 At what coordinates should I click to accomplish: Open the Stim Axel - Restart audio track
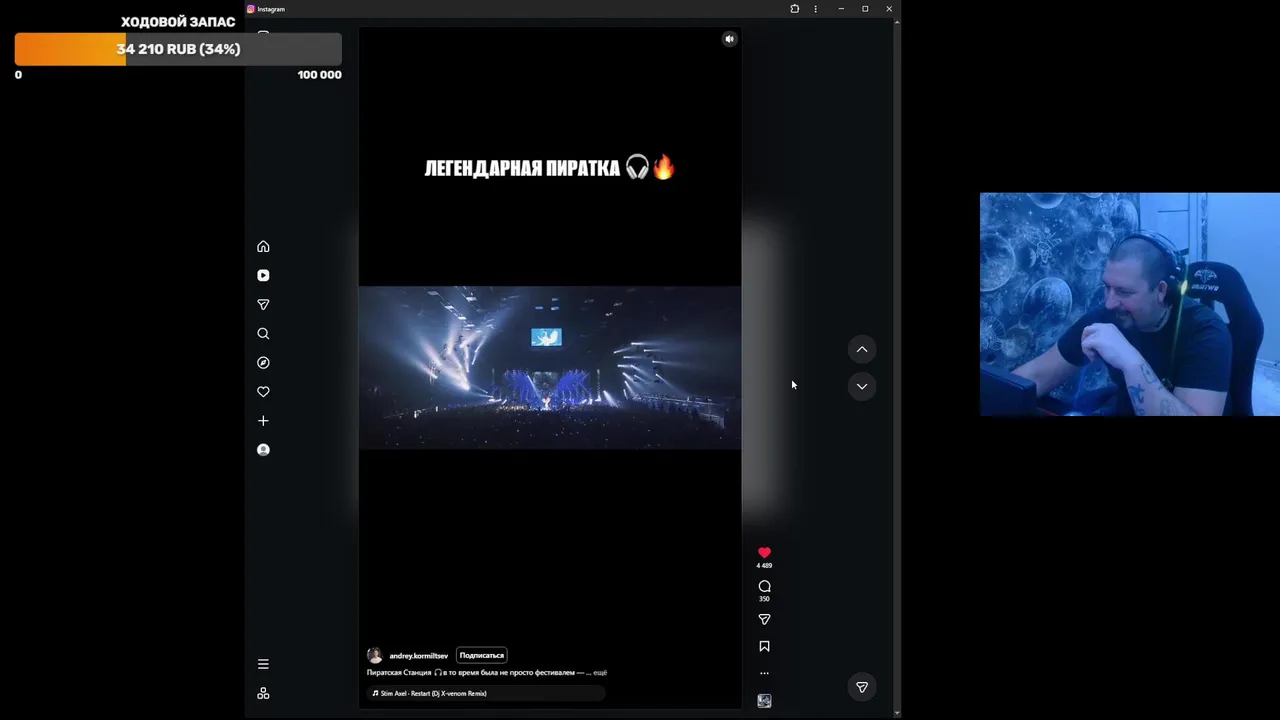click(x=486, y=693)
